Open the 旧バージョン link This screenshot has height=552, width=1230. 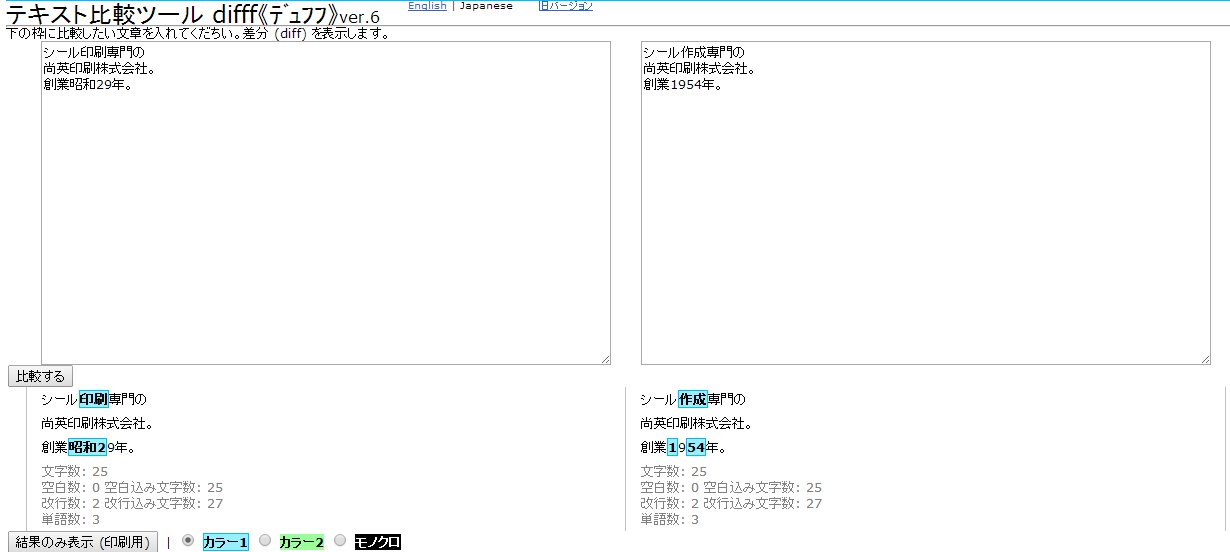coord(565,6)
